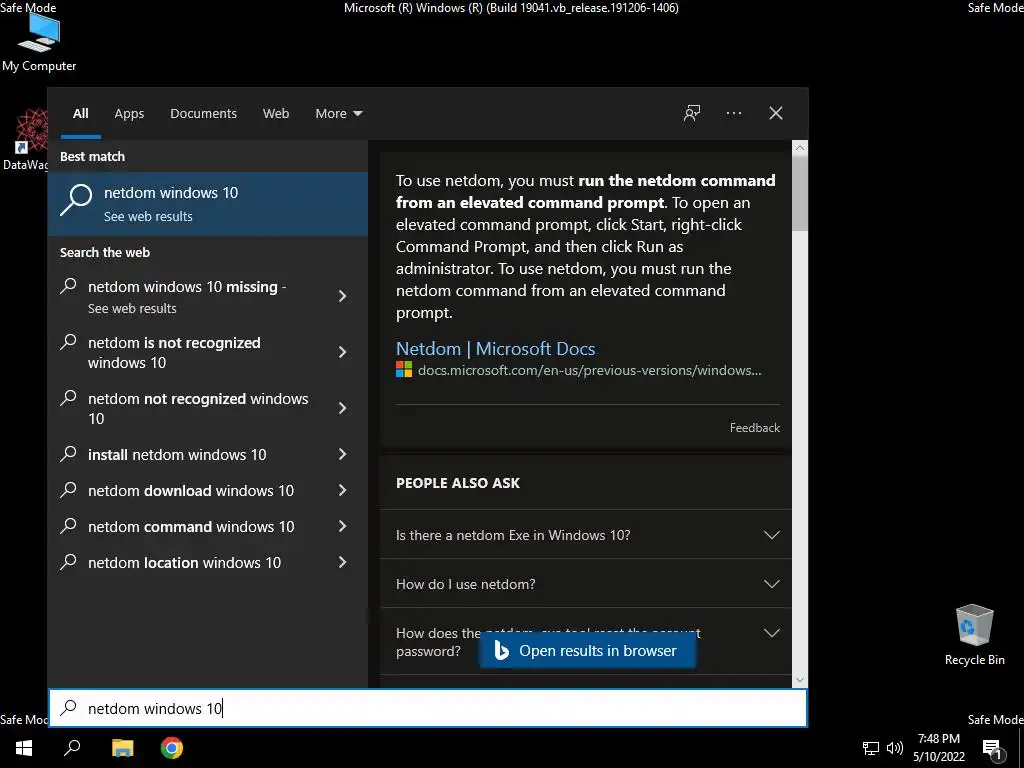Click the docs.microsoft.com URL text
Viewport: 1024px width, 768px height.
[x=589, y=370]
